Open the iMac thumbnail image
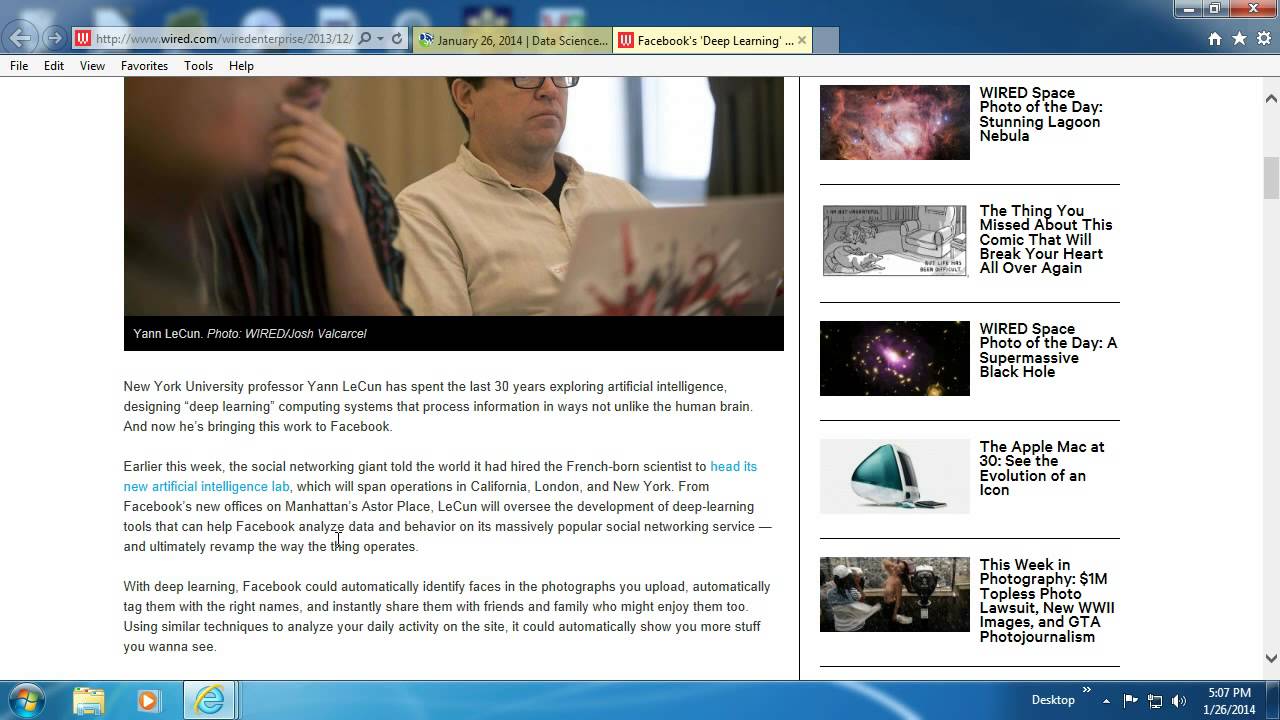The width and height of the screenshot is (1280, 720). coord(895,476)
